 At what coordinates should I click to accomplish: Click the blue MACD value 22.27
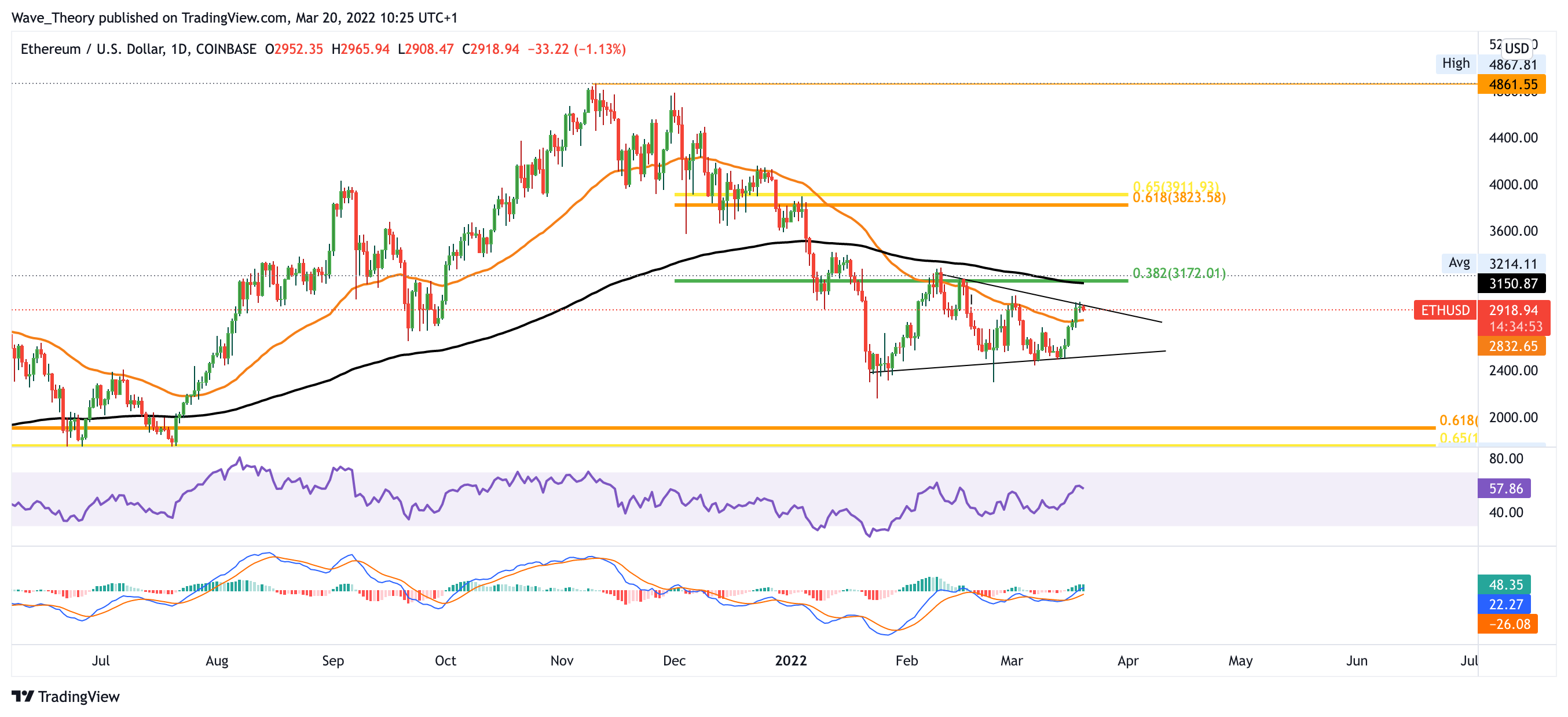tap(1505, 604)
